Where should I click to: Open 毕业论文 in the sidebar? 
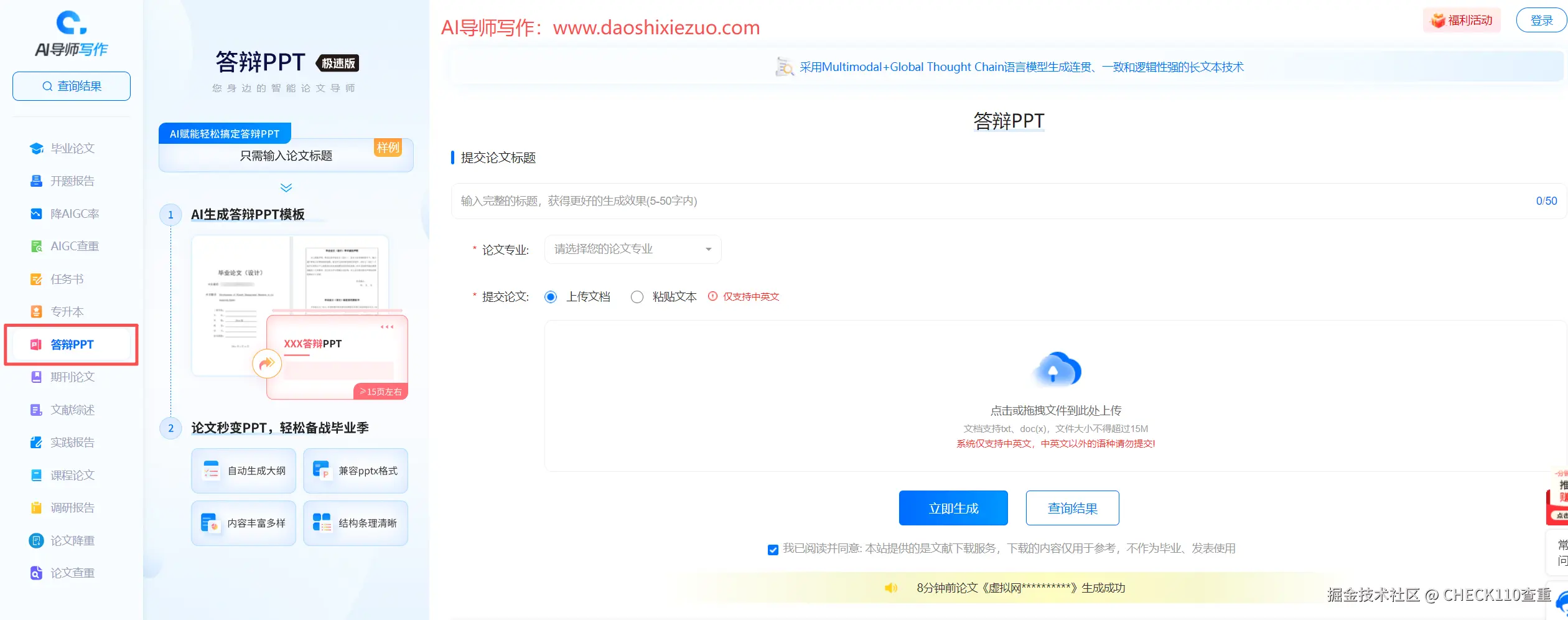72,148
